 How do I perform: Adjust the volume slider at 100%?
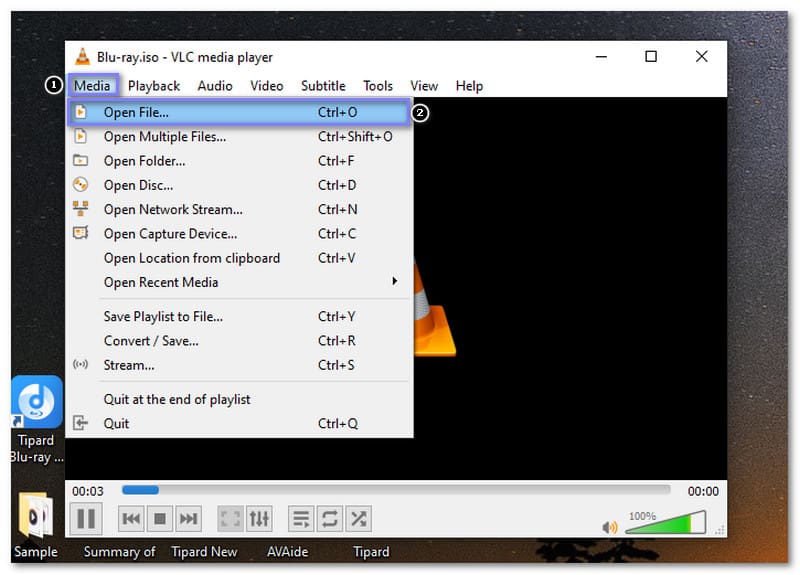coord(666,522)
